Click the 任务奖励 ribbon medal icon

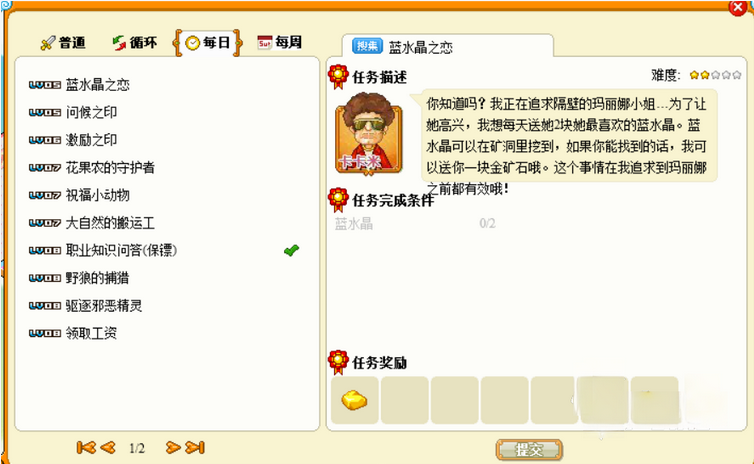coord(338,362)
